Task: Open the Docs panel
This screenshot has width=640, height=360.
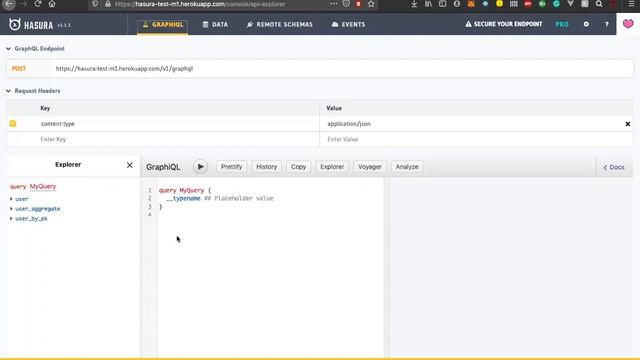Action: click(614, 167)
